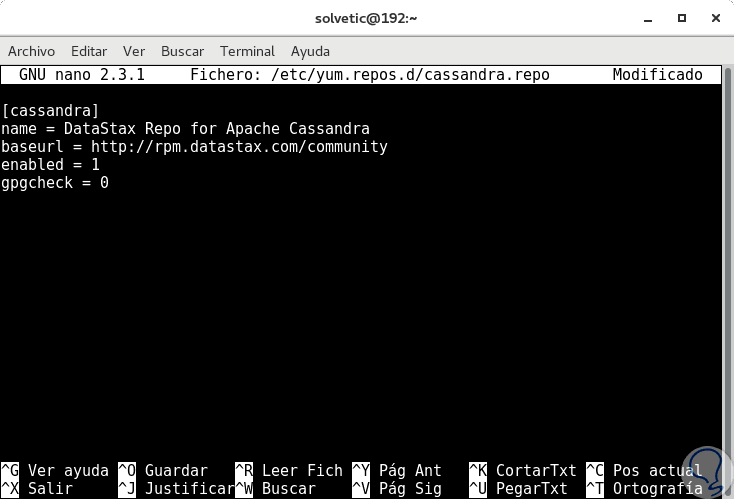The width and height of the screenshot is (734, 499).
Task: Open the Ver menu
Action: point(134,51)
